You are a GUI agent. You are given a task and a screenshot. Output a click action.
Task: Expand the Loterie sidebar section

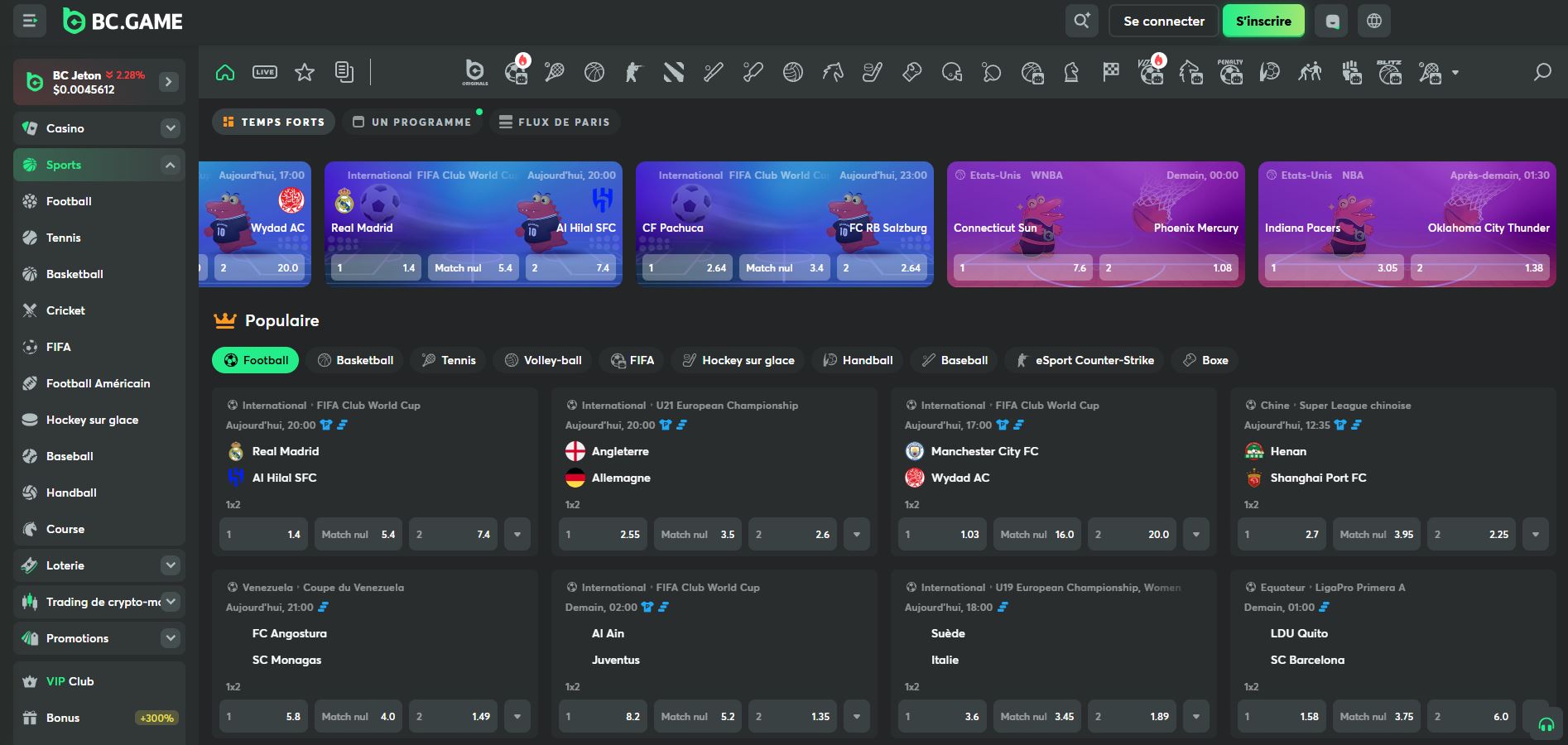(x=171, y=565)
